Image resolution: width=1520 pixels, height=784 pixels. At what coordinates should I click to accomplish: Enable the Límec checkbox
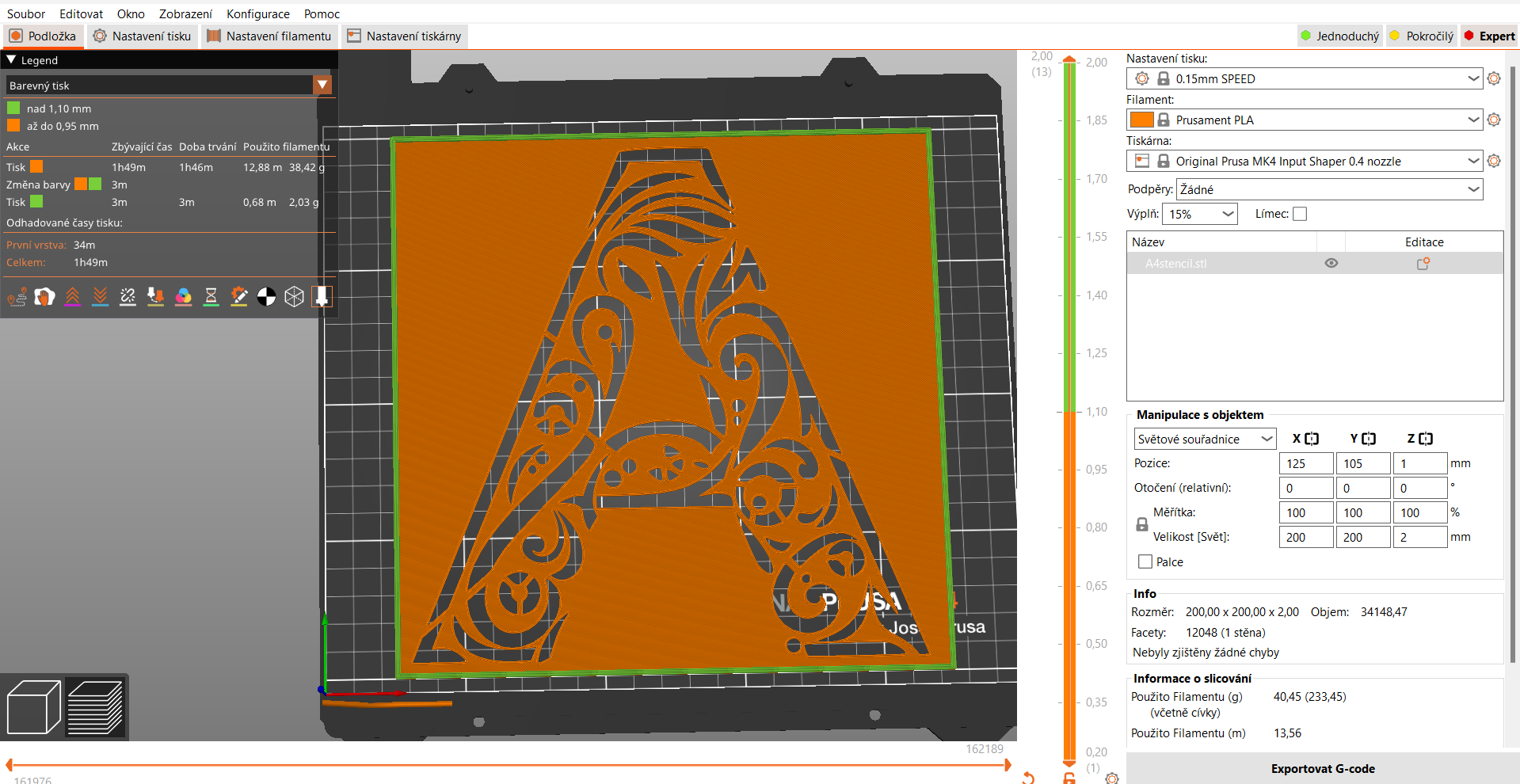point(1300,213)
